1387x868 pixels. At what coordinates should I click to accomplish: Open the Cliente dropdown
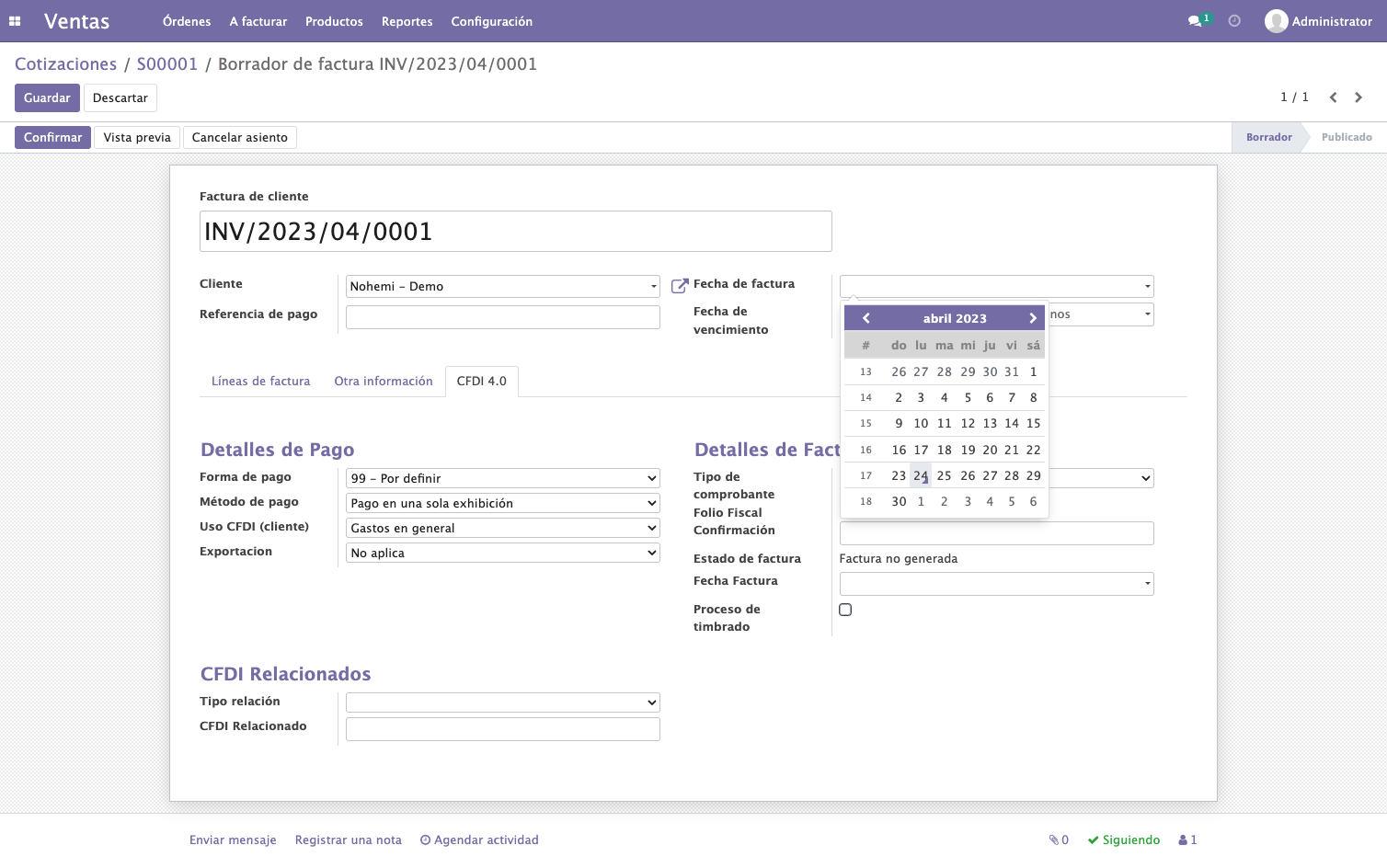pyautogui.click(x=503, y=287)
